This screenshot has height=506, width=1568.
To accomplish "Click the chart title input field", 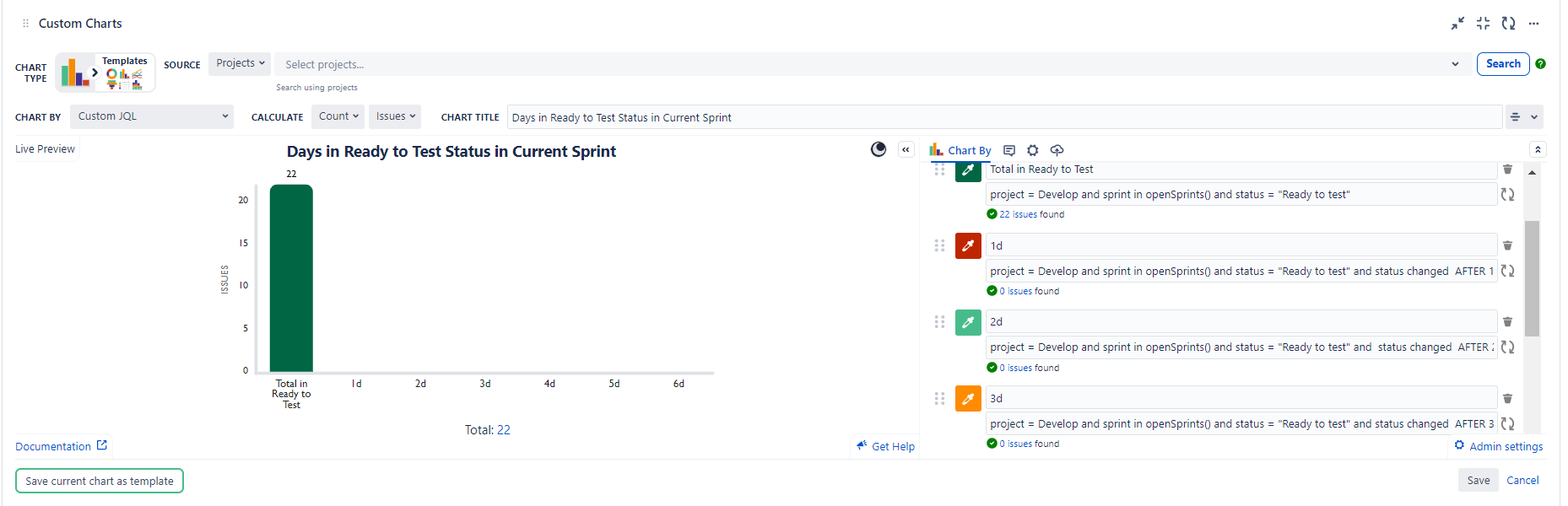I will tap(1004, 117).
